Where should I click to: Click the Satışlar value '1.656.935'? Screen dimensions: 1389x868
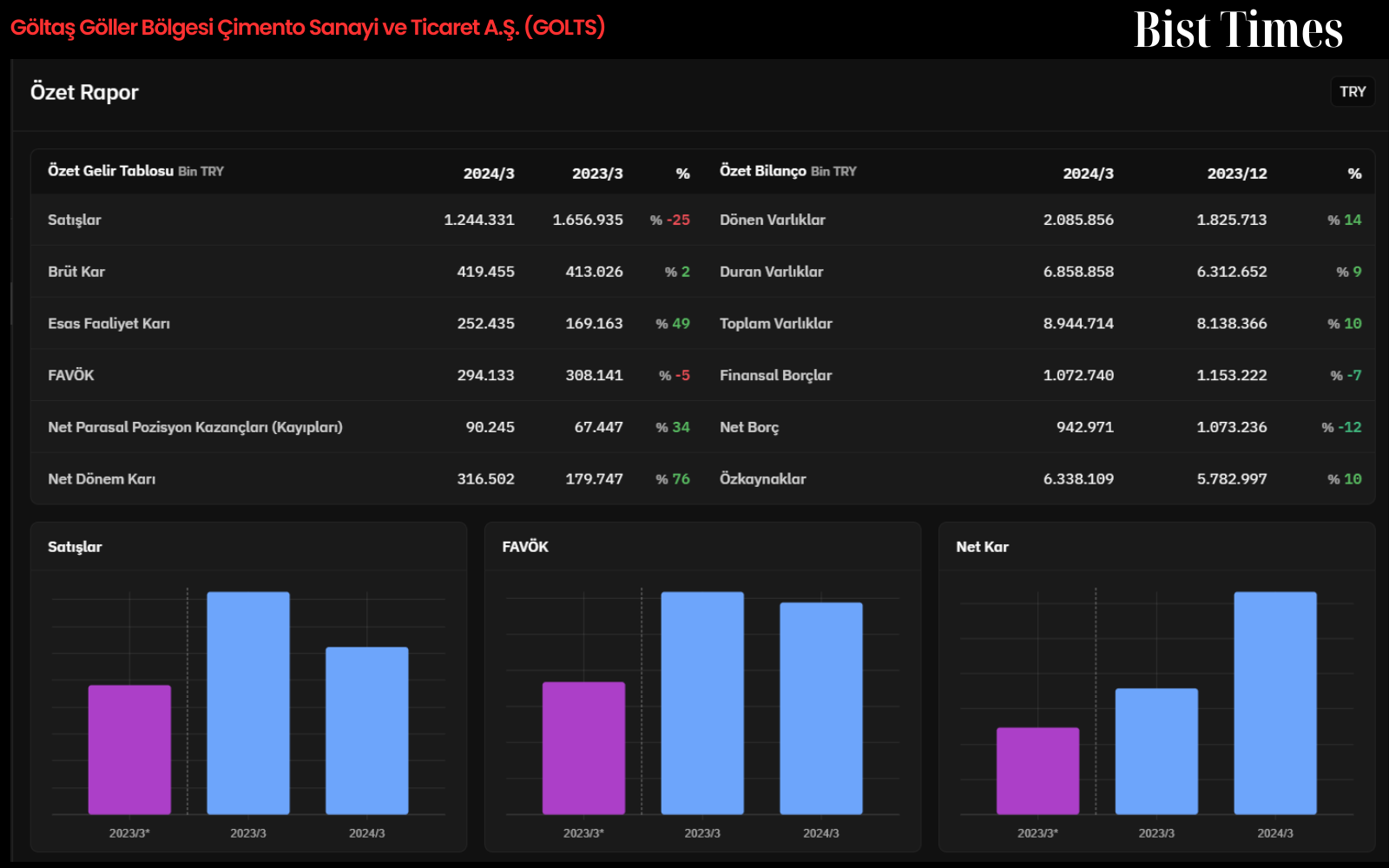(x=588, y=220)
